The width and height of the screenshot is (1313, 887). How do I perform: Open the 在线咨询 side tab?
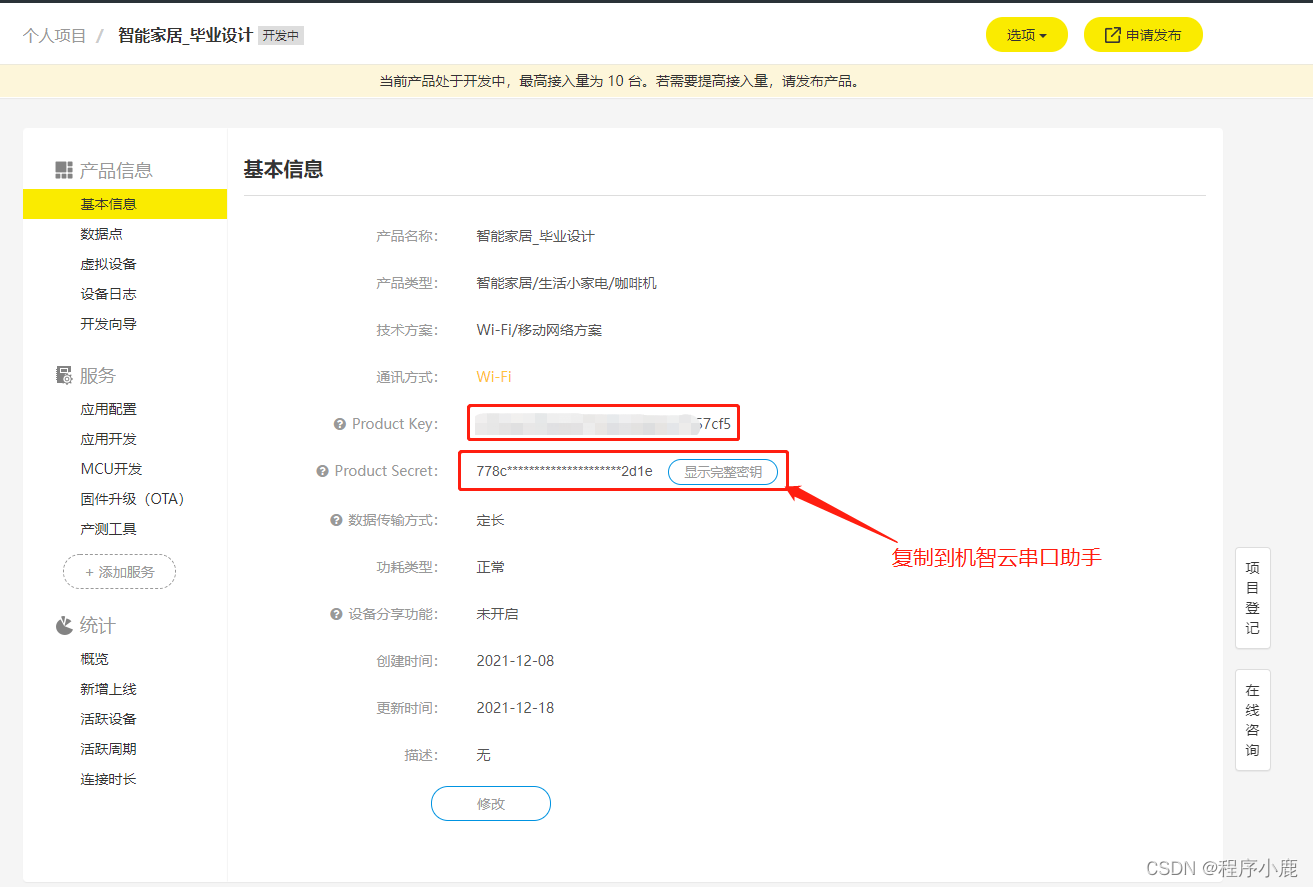coord(1253,720)
